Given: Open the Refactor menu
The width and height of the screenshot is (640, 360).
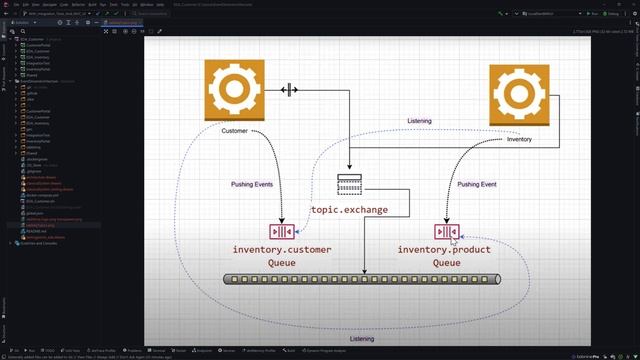Looking at the screenshot, I should point(78,4).
